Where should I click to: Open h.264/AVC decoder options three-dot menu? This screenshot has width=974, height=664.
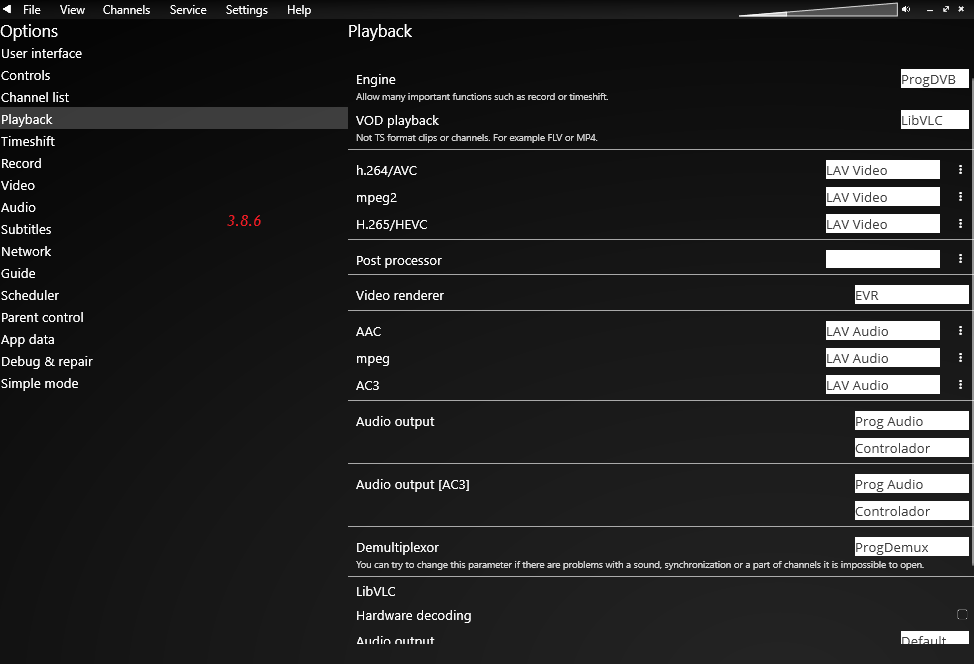960,170
